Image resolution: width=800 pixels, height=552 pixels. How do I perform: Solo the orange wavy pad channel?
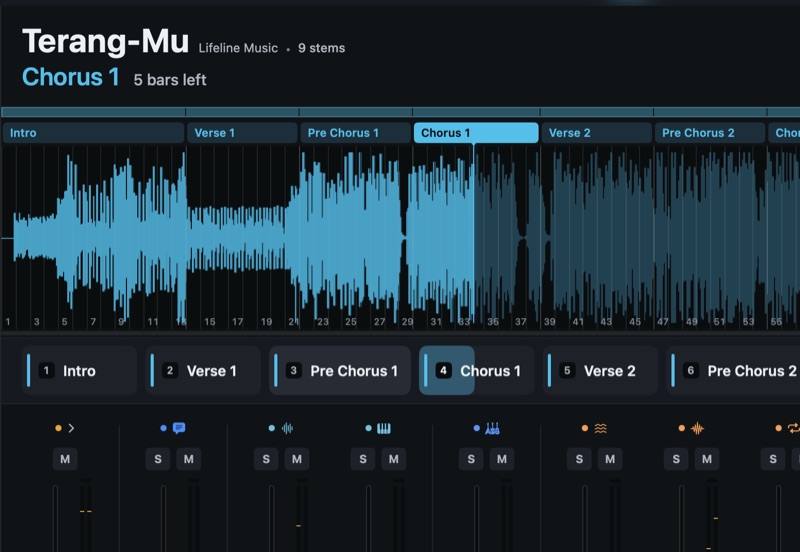click(x=579, y=459)
